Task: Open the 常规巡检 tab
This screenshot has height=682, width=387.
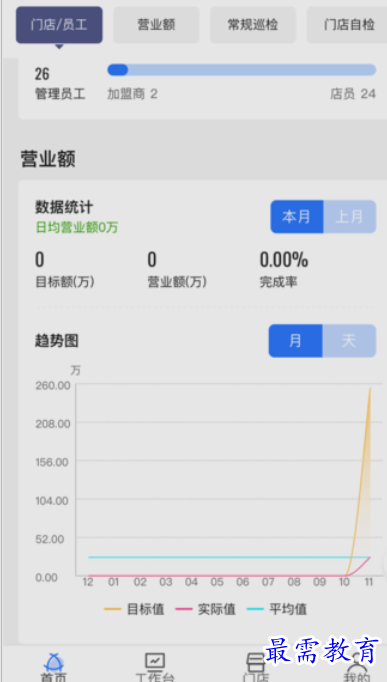Action: [x=253, y=25]
